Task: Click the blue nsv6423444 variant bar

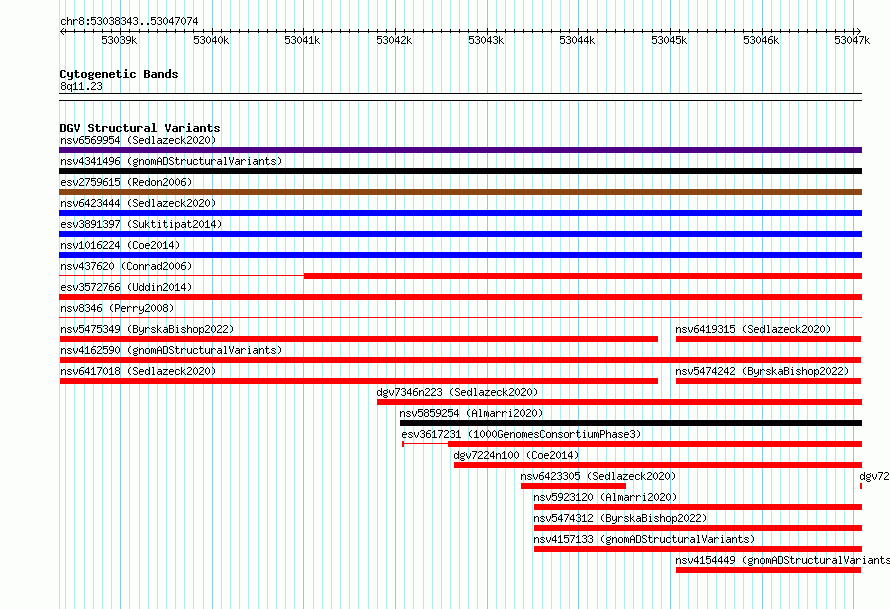Action: tap(460, 213)
